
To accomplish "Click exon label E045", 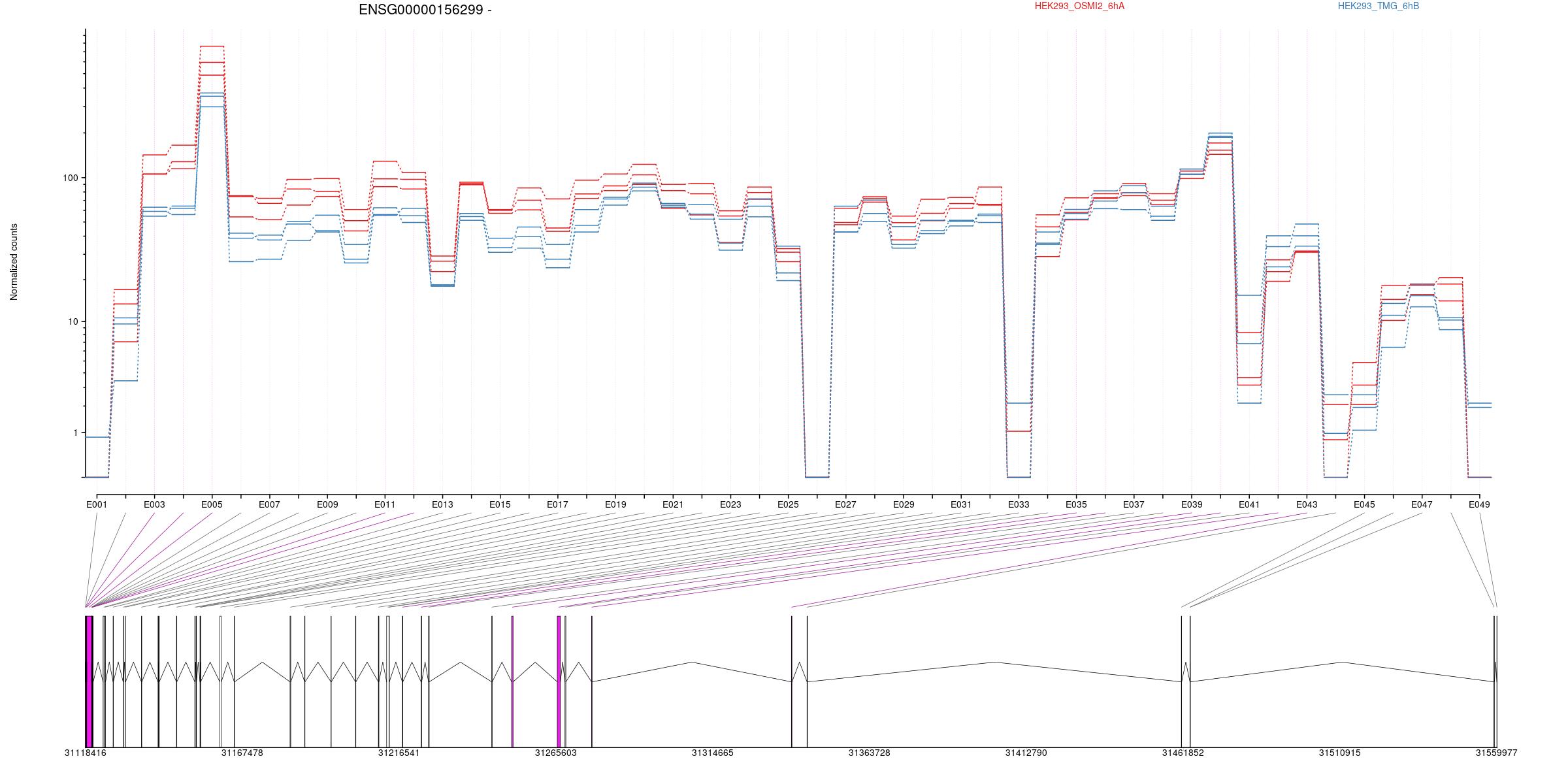I will 1364,504.
